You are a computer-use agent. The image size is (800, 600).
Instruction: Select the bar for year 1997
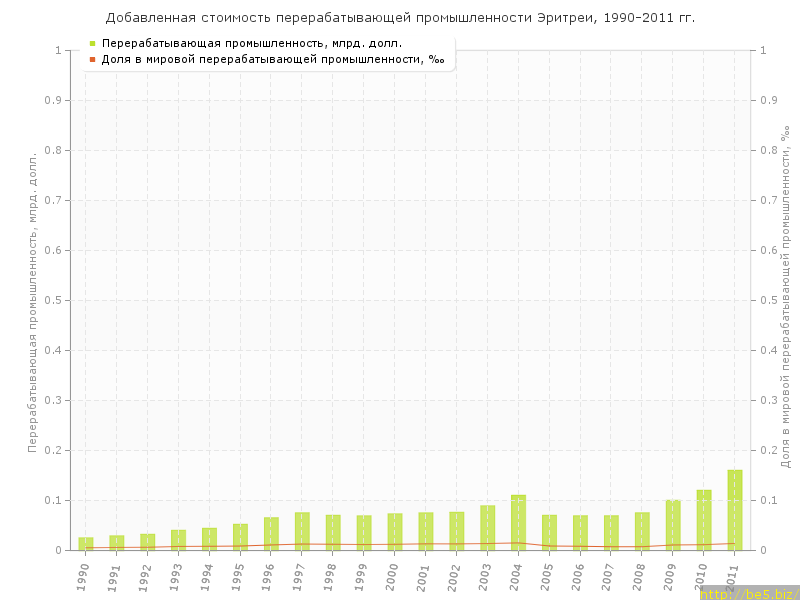coord(302,531)
